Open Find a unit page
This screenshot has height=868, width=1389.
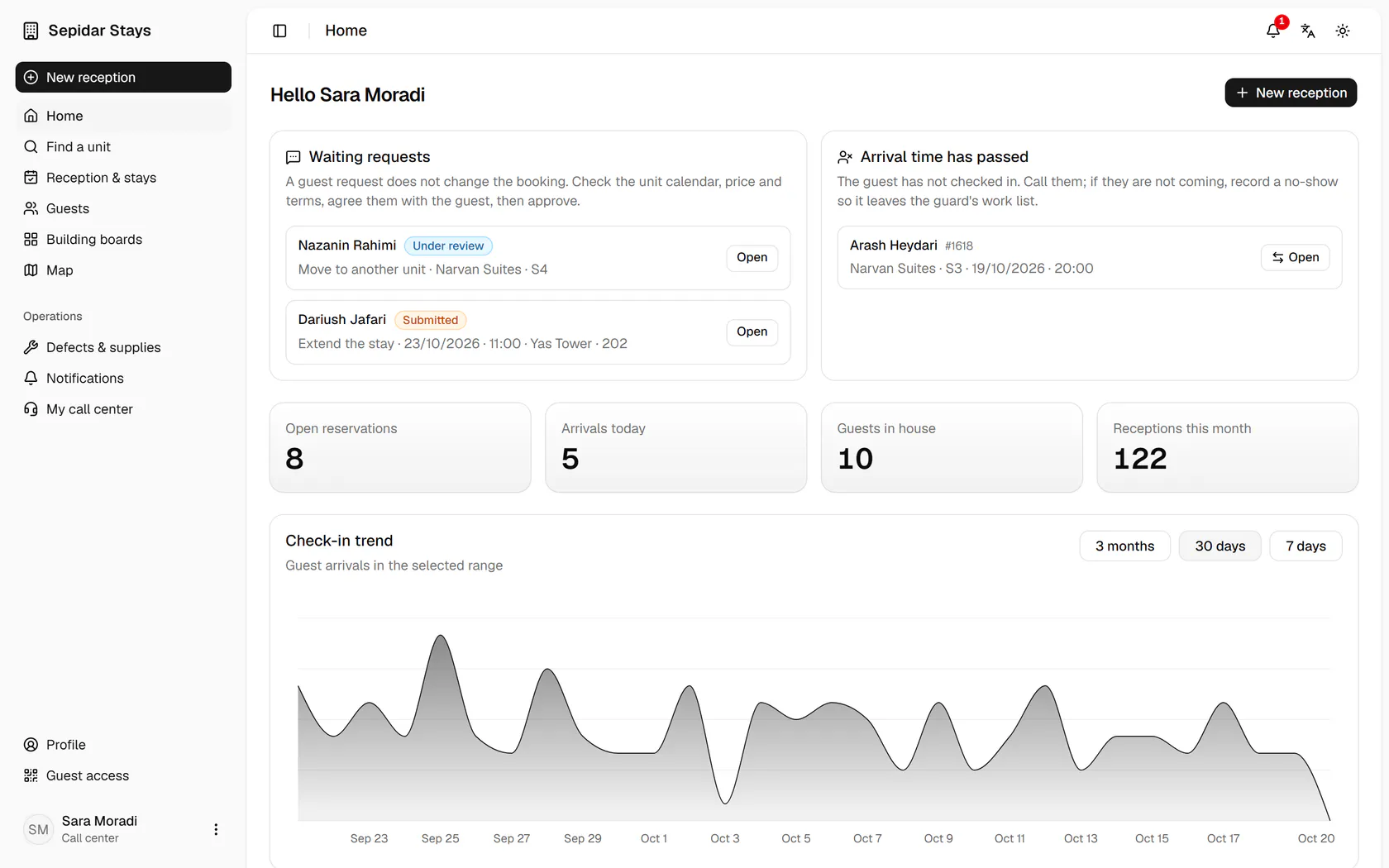(123, 146)
